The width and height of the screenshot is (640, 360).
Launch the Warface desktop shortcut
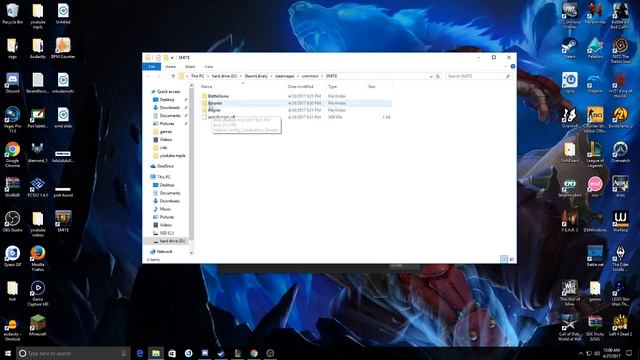[620, 221]
